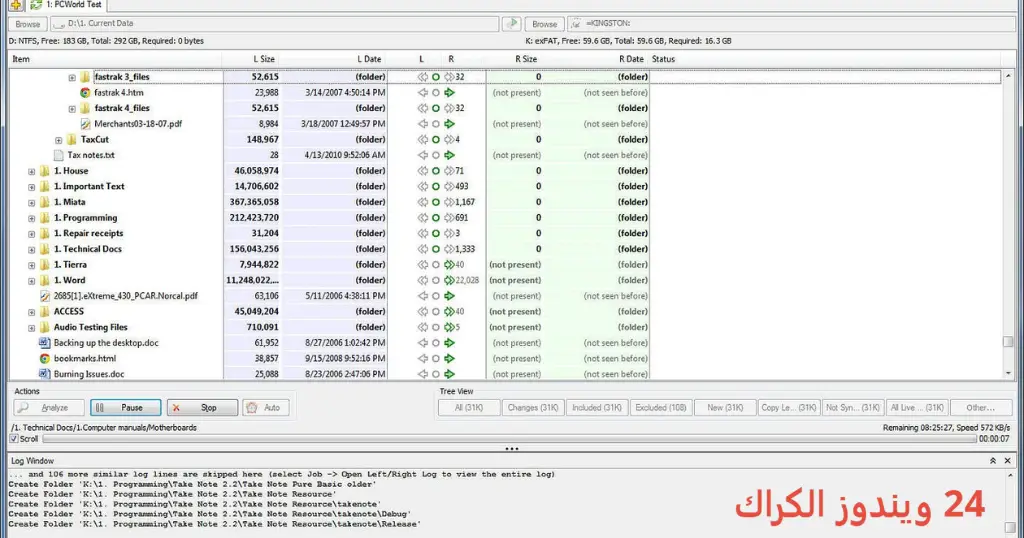Open the Other... tree view options
Image resolution: width=1024 pixels, height=538 pixels.
pos(980,407)
